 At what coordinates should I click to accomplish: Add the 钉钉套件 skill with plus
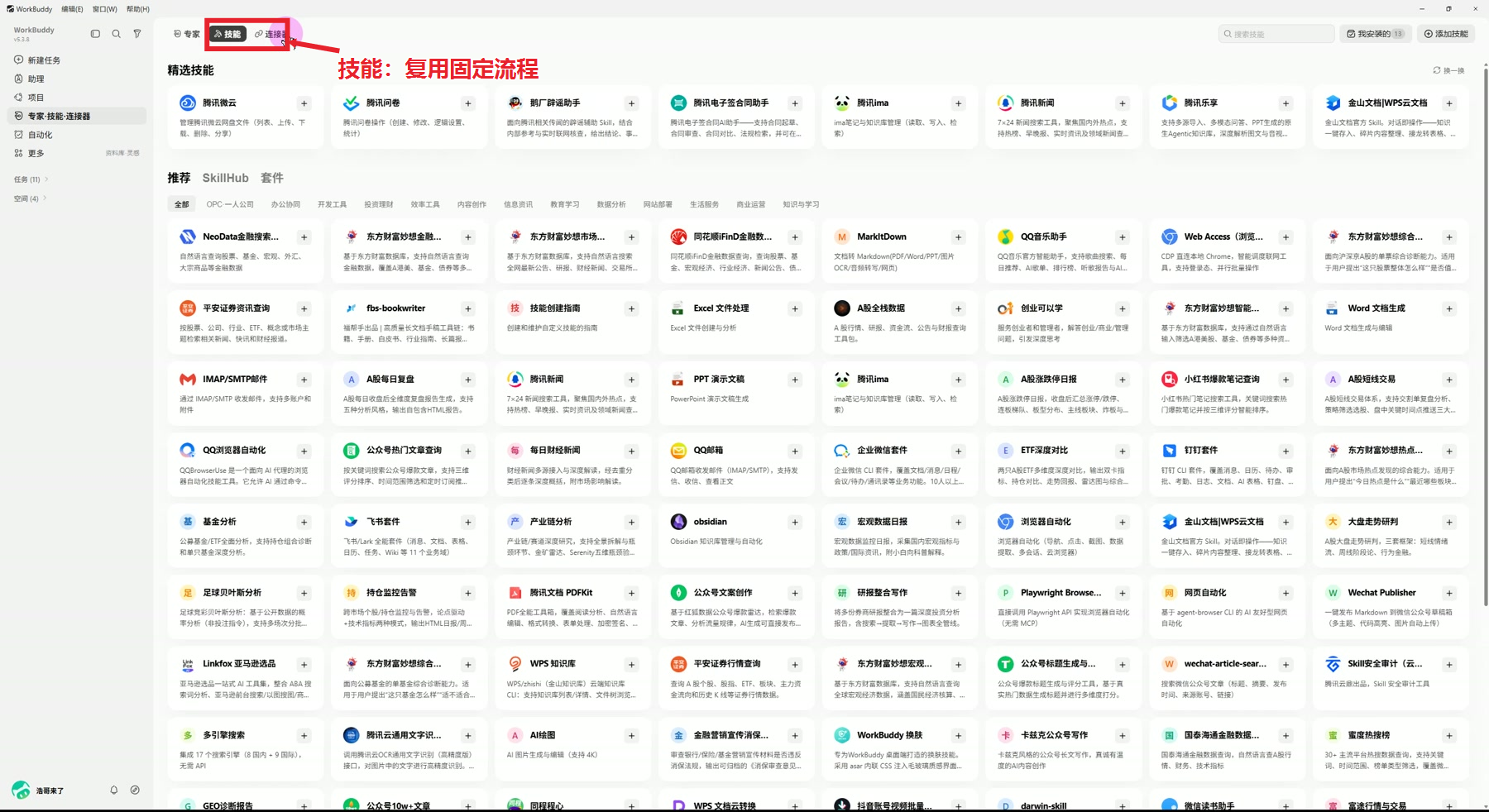[x=1286, y=451]
